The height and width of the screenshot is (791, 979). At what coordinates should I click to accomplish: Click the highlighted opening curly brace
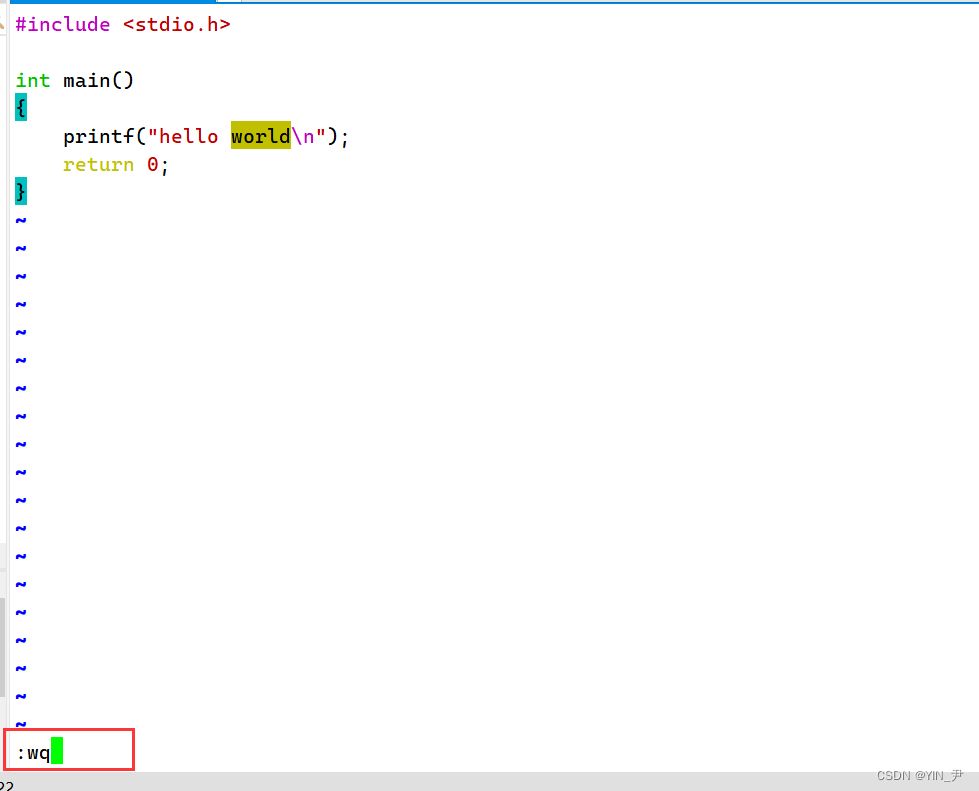(21, 108)
